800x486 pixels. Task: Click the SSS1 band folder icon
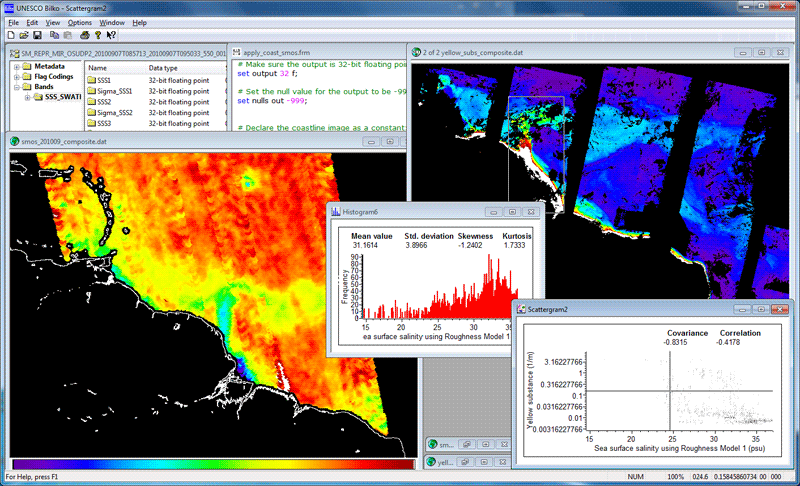pyautogui.click(x=91, y=80)
